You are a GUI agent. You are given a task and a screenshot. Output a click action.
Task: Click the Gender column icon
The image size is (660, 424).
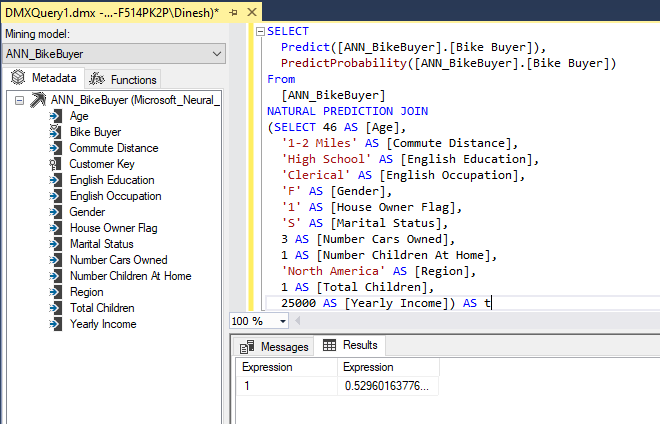coord(55,212)
